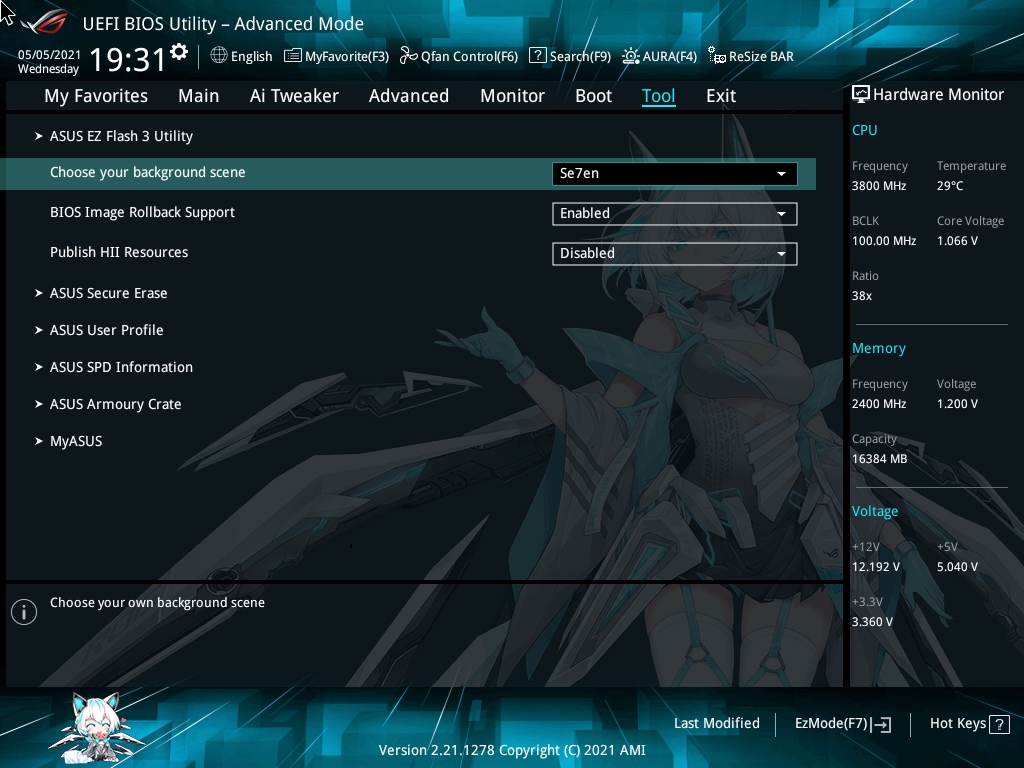
Task: Click CPU frequency value 3800 MHz
Action: coord(879,186)
